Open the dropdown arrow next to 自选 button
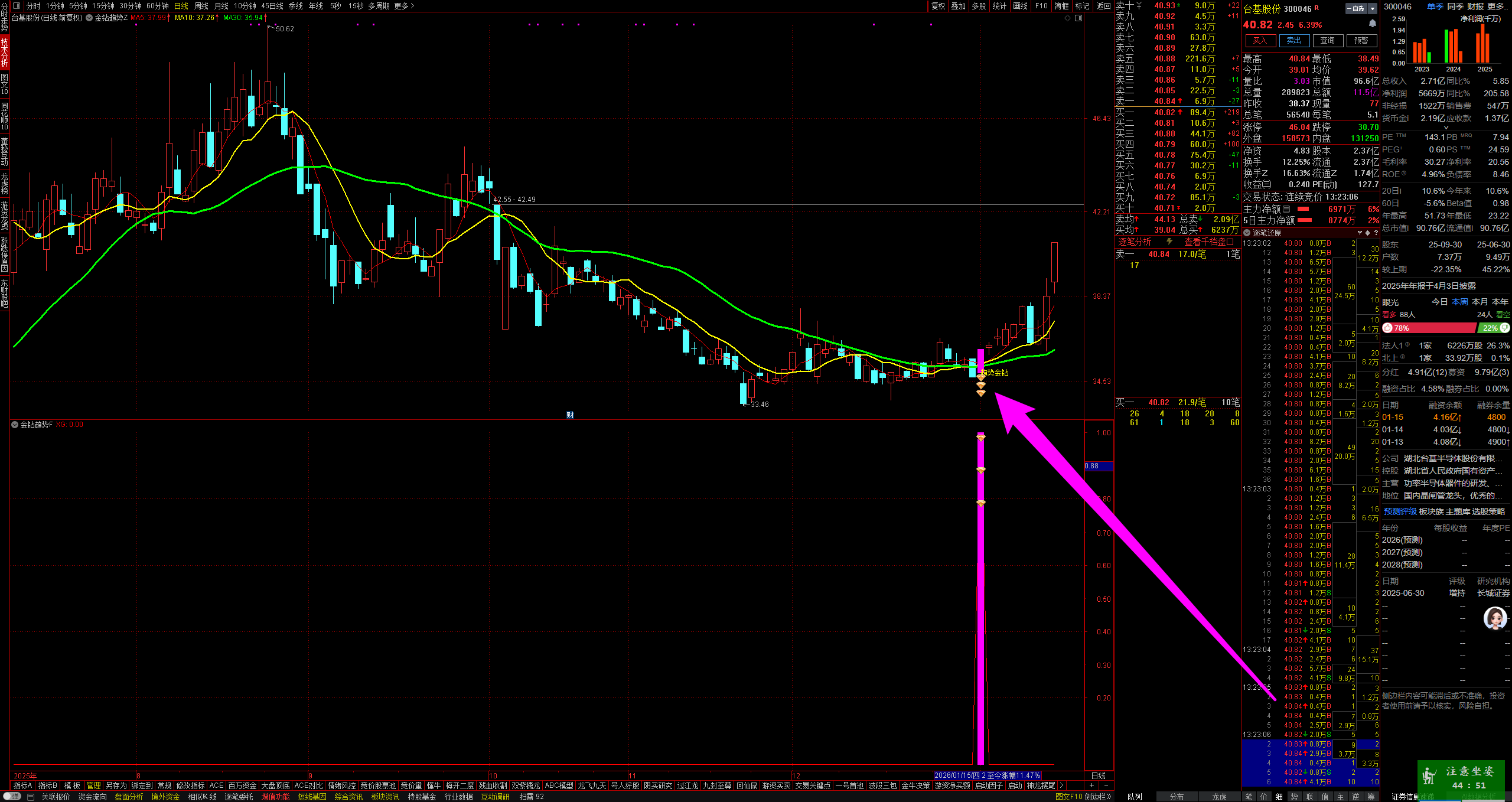Image resolution: width=1512 pixels, height=802 pixels. [1373, 8]
